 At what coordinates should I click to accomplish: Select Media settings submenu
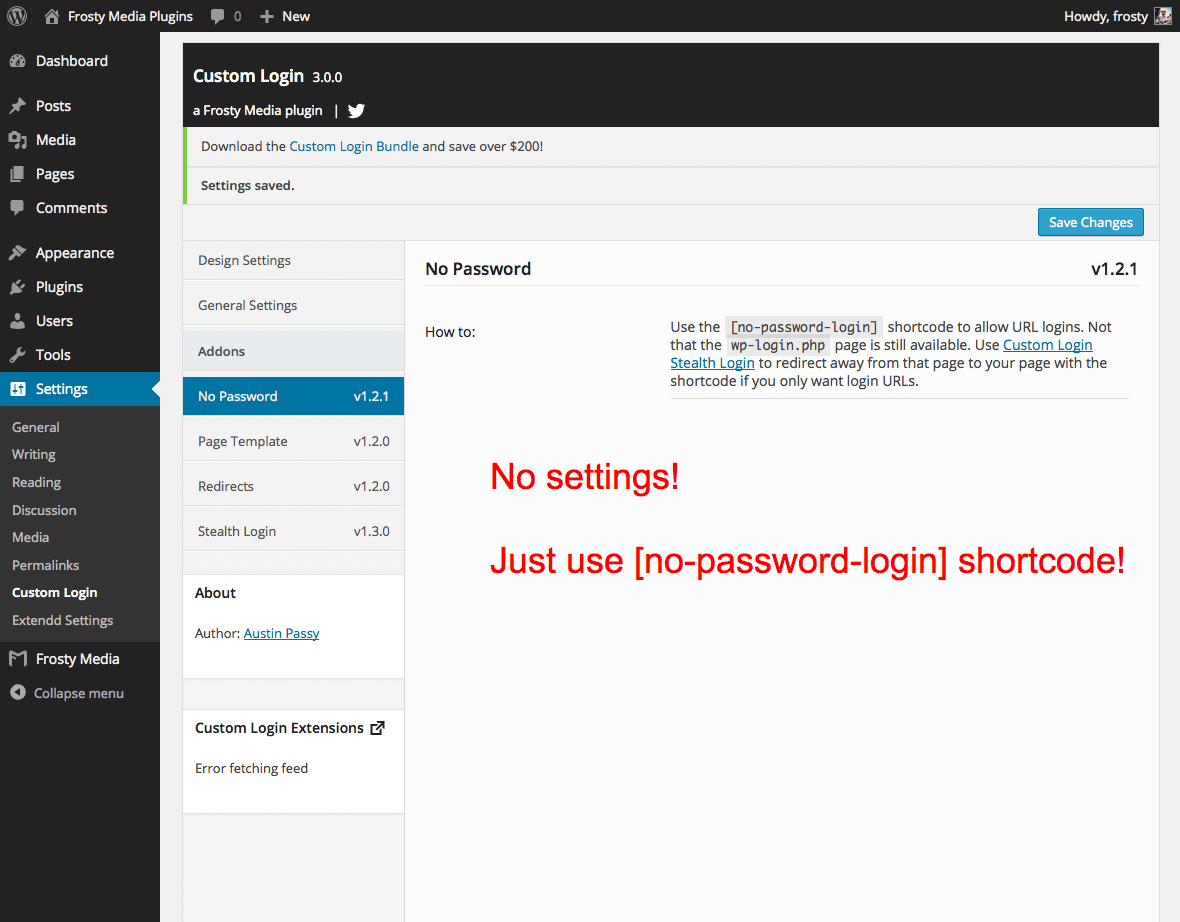click(x=30, y=537)
